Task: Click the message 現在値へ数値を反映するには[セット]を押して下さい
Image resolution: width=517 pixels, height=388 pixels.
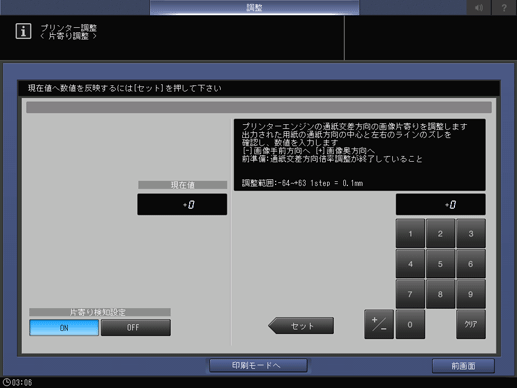Action: [125, 88]
